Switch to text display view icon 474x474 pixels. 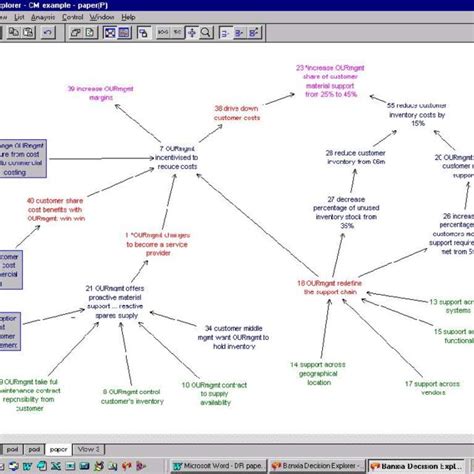pyautogui.click(x=124, y=33)
